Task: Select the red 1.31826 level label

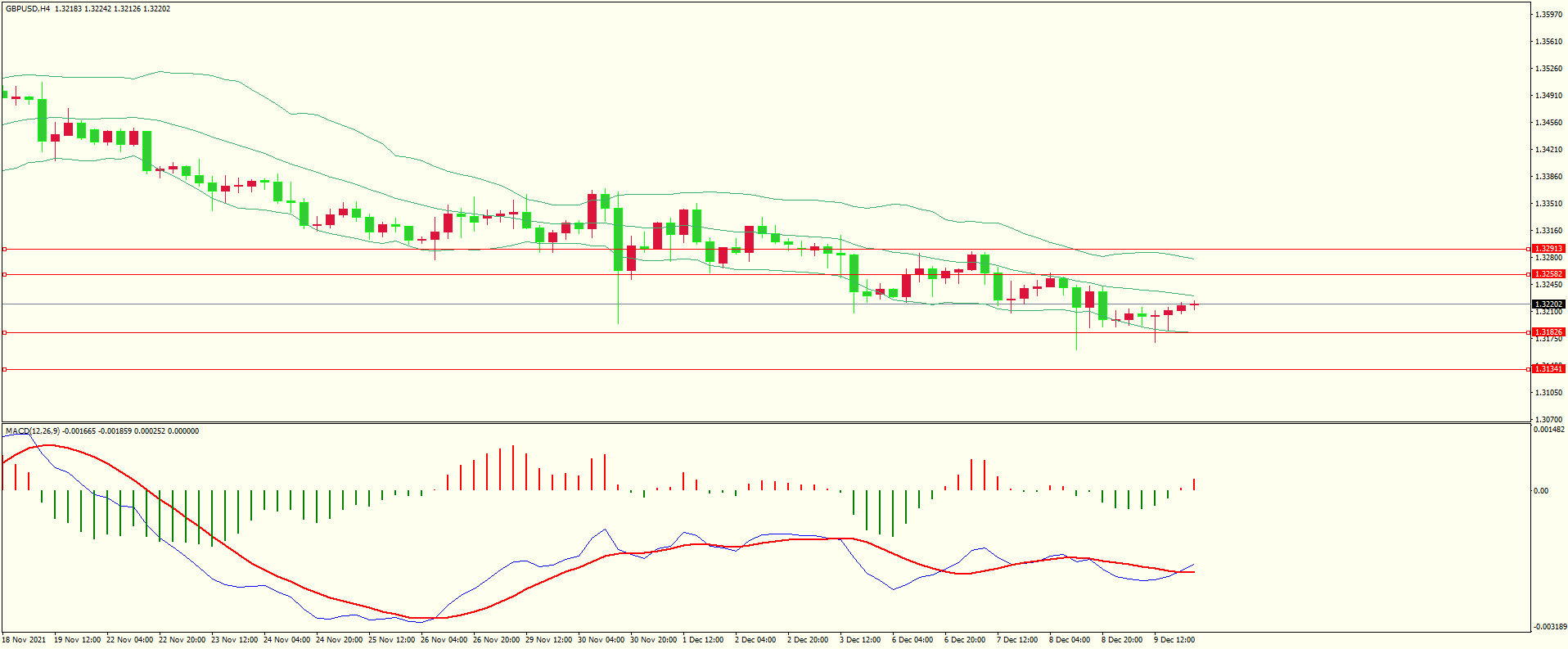Action: 1548,332
